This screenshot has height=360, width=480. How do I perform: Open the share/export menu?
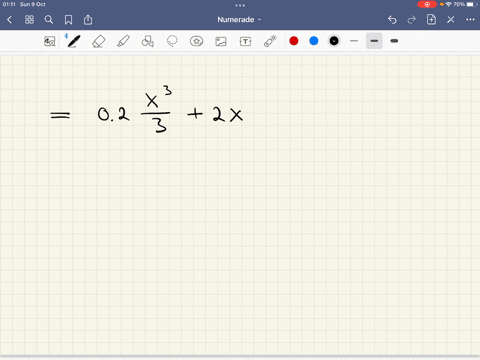[x=88, y=20]
